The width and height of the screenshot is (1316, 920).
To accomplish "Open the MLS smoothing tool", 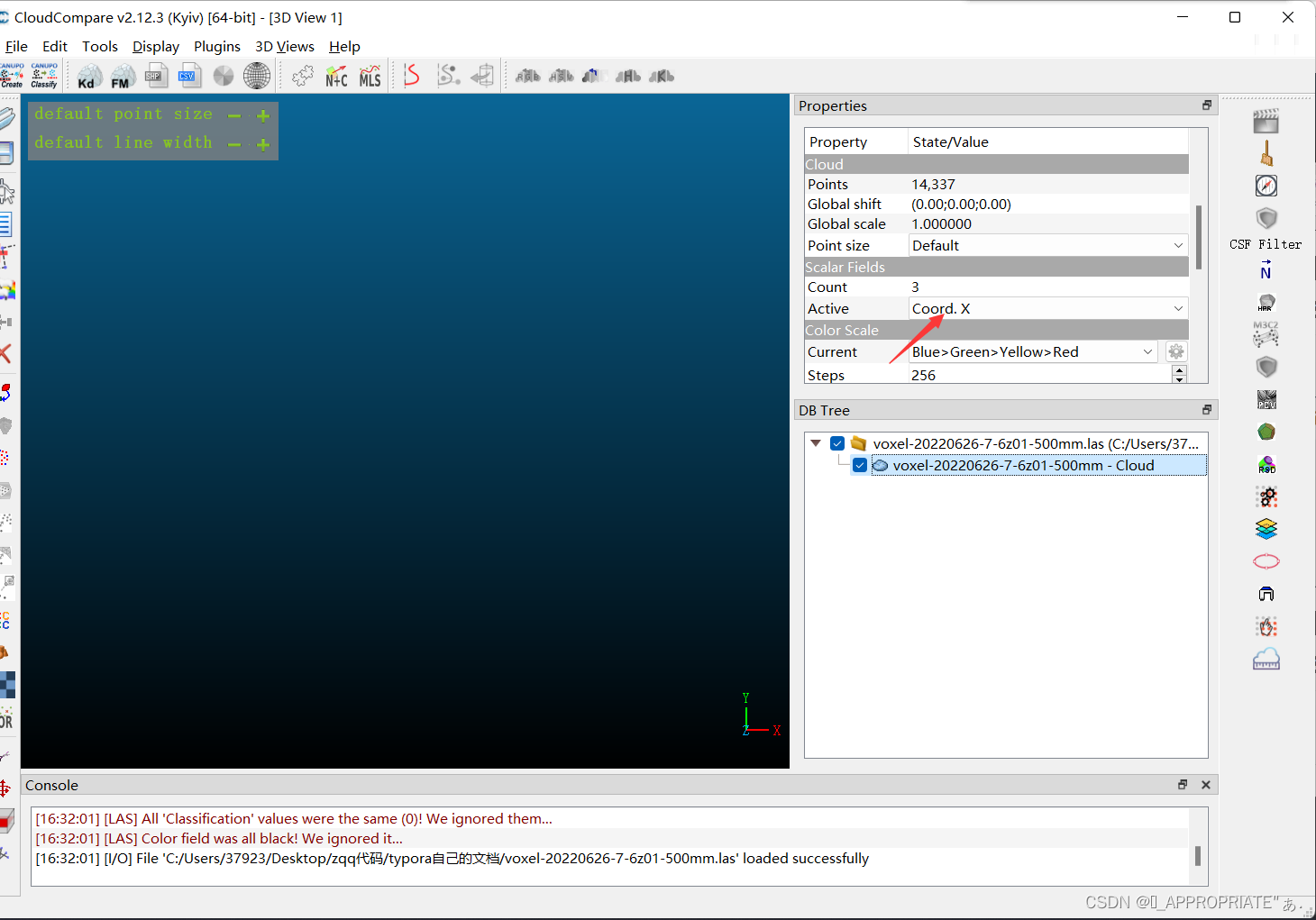I will pos(370,76).
